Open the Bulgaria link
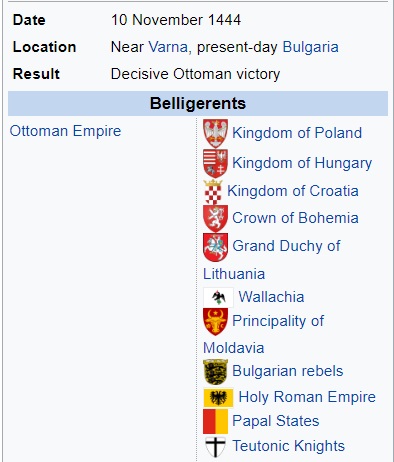 click(x=311, y=47)
